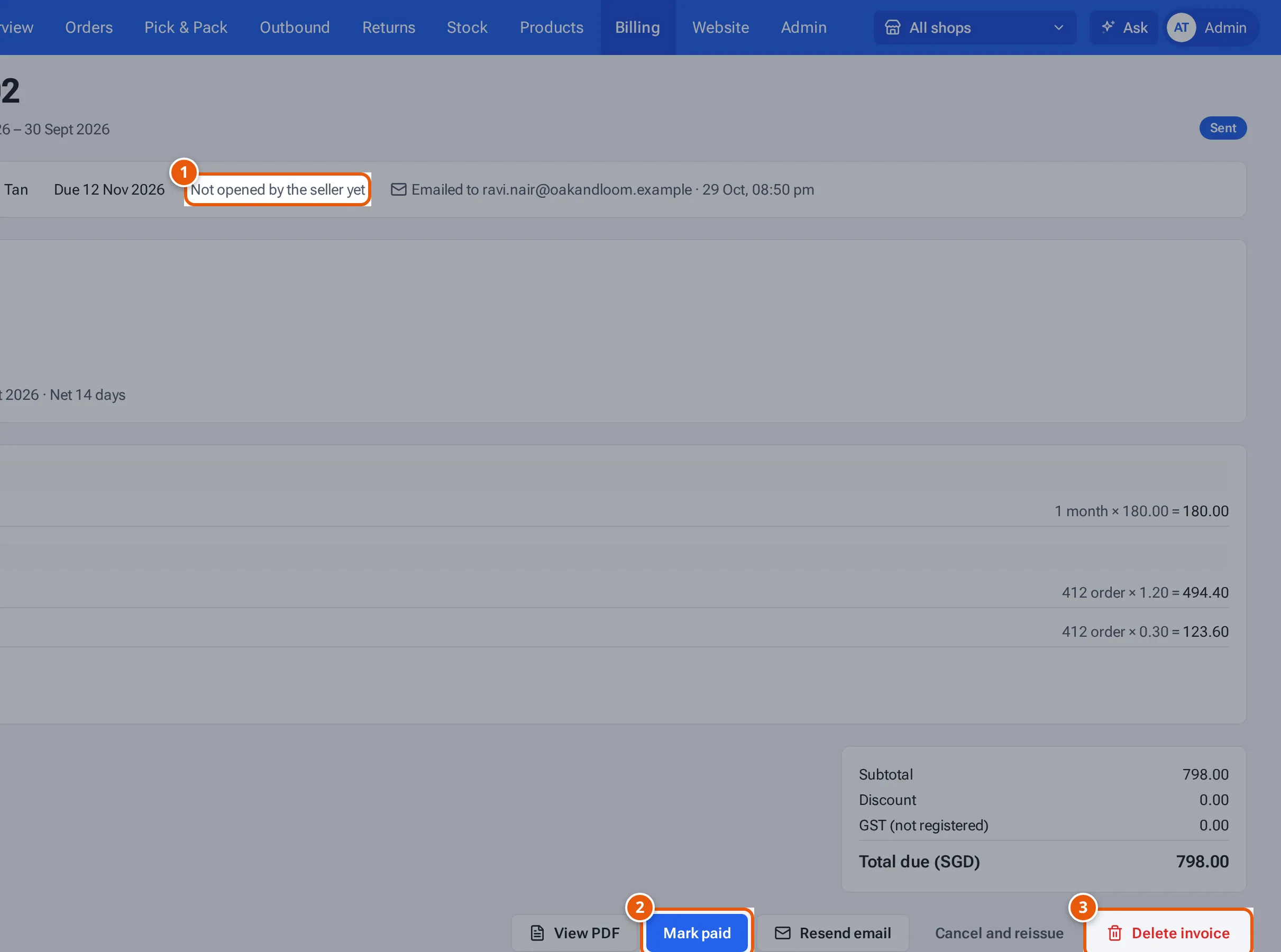Click Due 12 Nov 2026 text
The width and height of the screenshot is (1281, 952).
click(x=109, y=189)
